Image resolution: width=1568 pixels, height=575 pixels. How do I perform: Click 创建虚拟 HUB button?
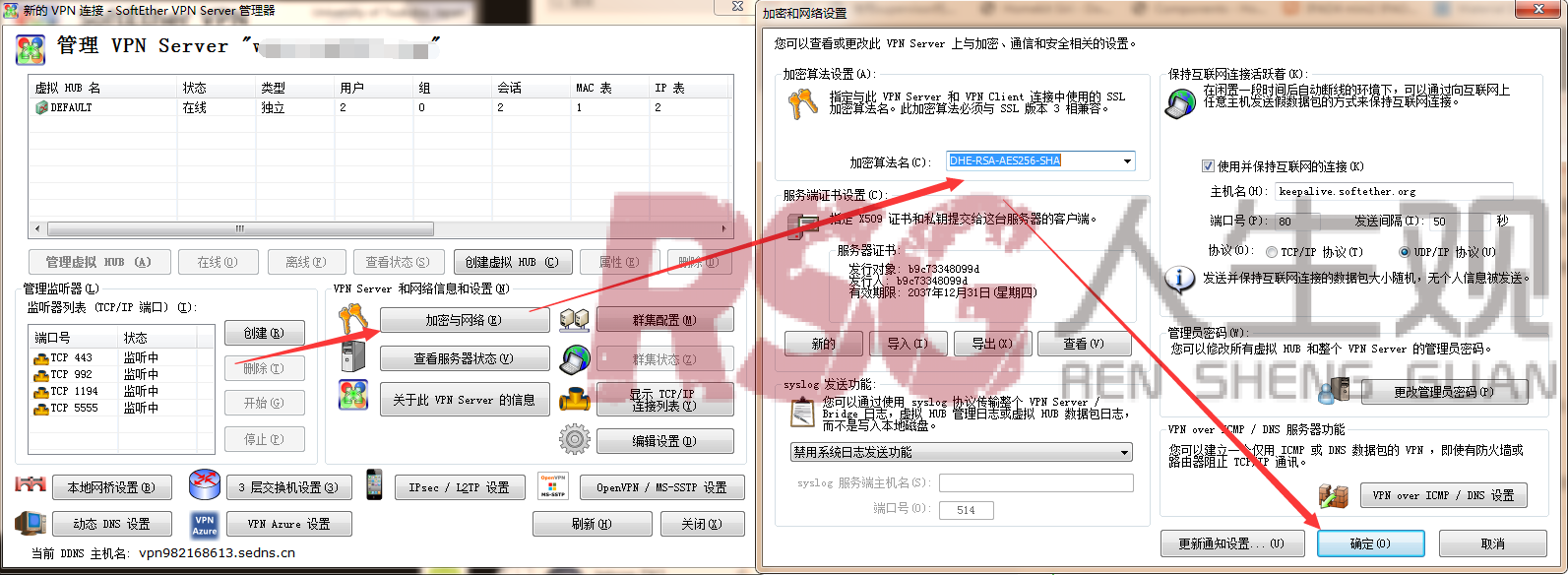click(x=512, y=262)
